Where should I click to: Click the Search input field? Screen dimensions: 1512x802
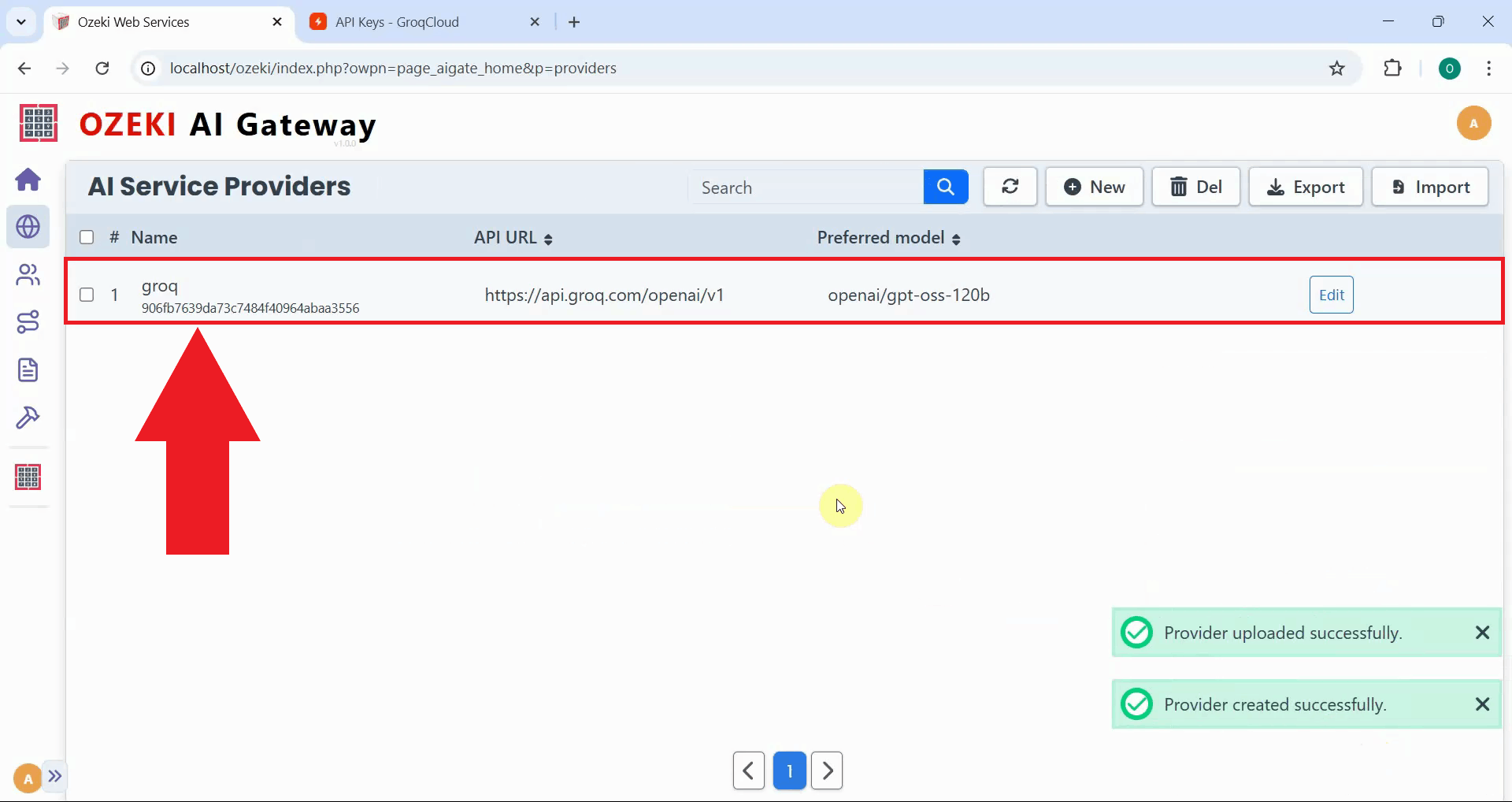806,188
